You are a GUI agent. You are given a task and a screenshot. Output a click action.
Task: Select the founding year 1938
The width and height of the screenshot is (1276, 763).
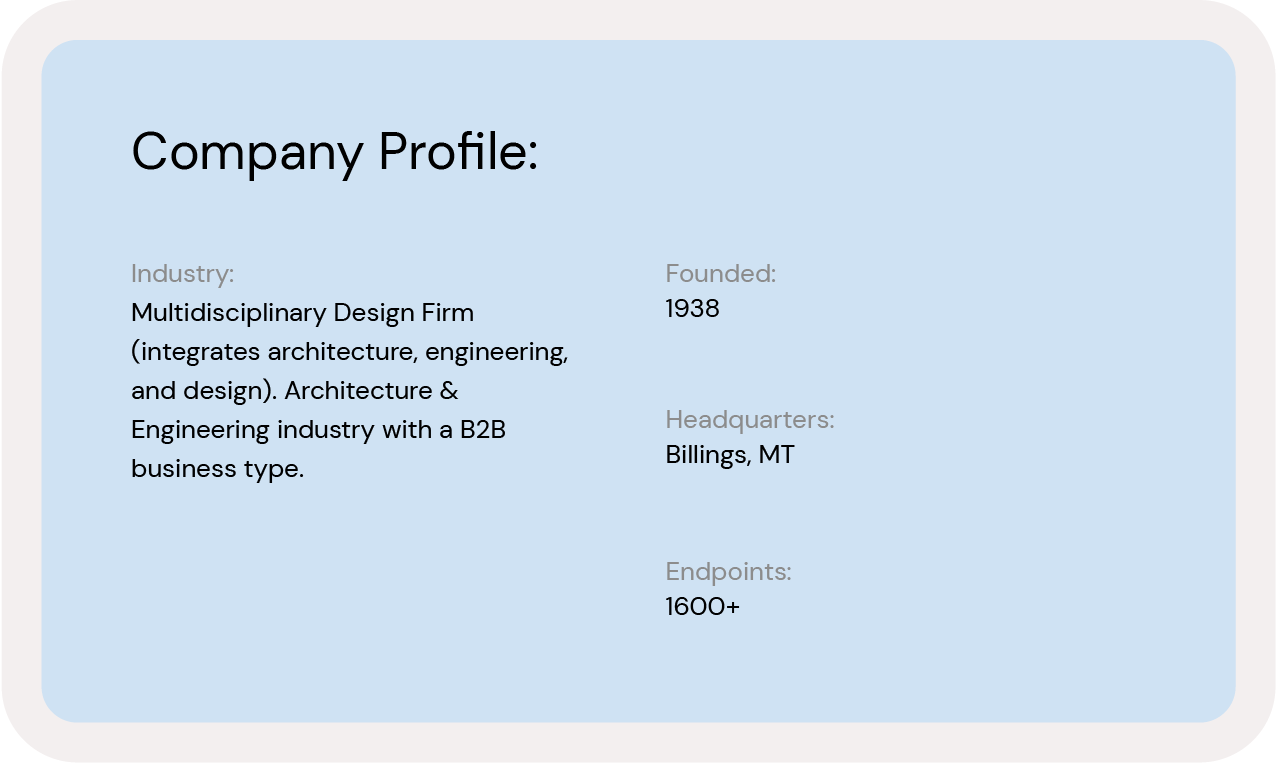click(692, 309)
